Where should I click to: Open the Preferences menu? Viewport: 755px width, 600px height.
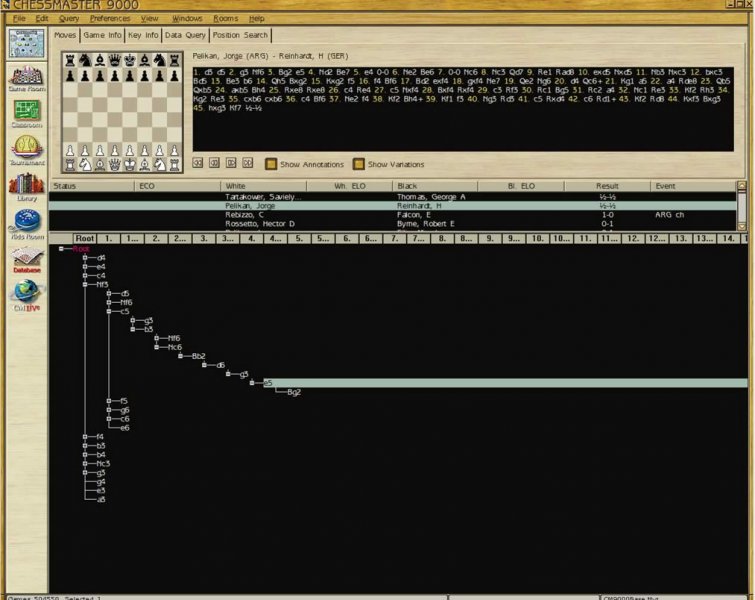click(110, 18)
